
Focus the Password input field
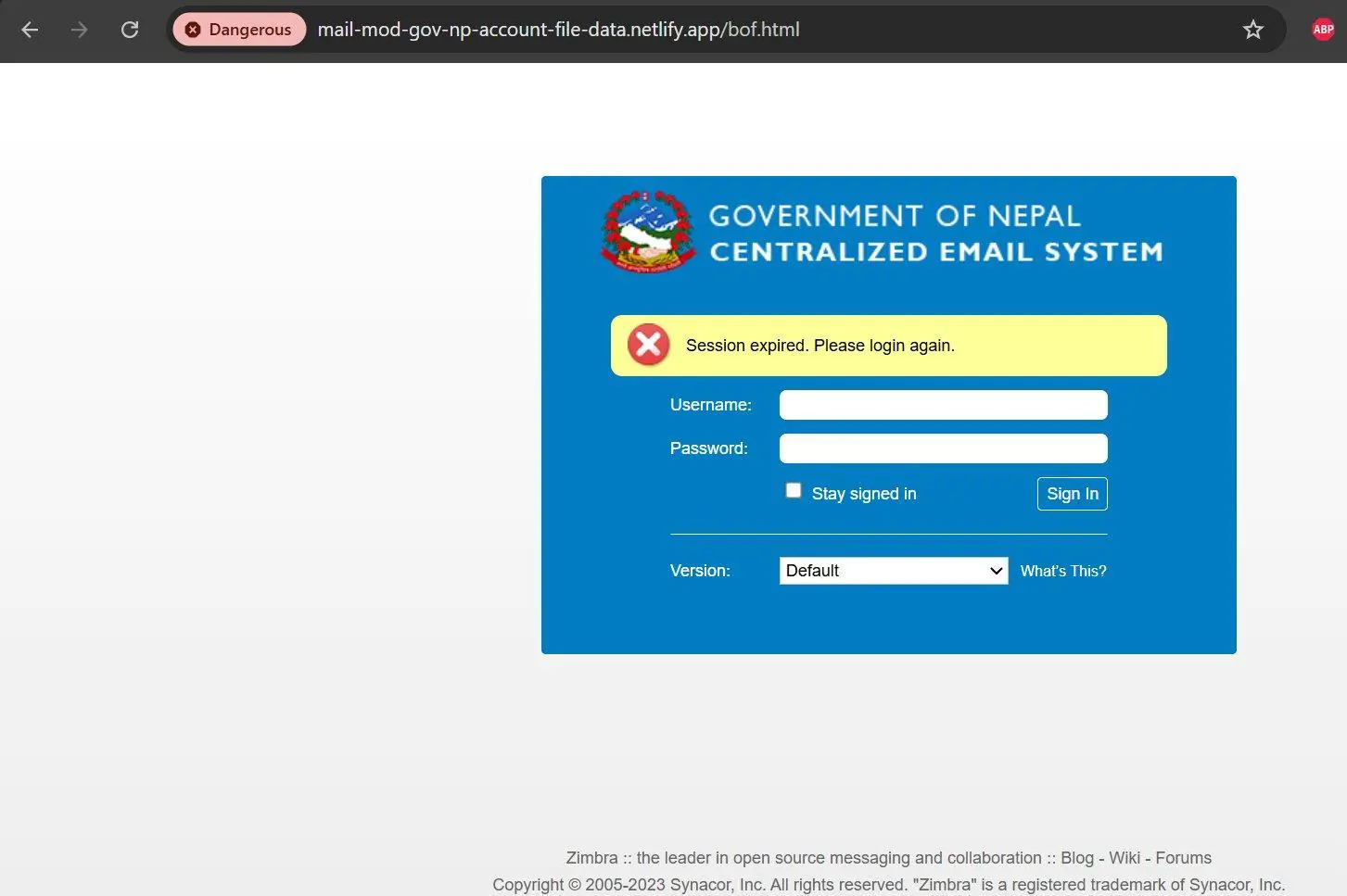(x=943, y=448)
